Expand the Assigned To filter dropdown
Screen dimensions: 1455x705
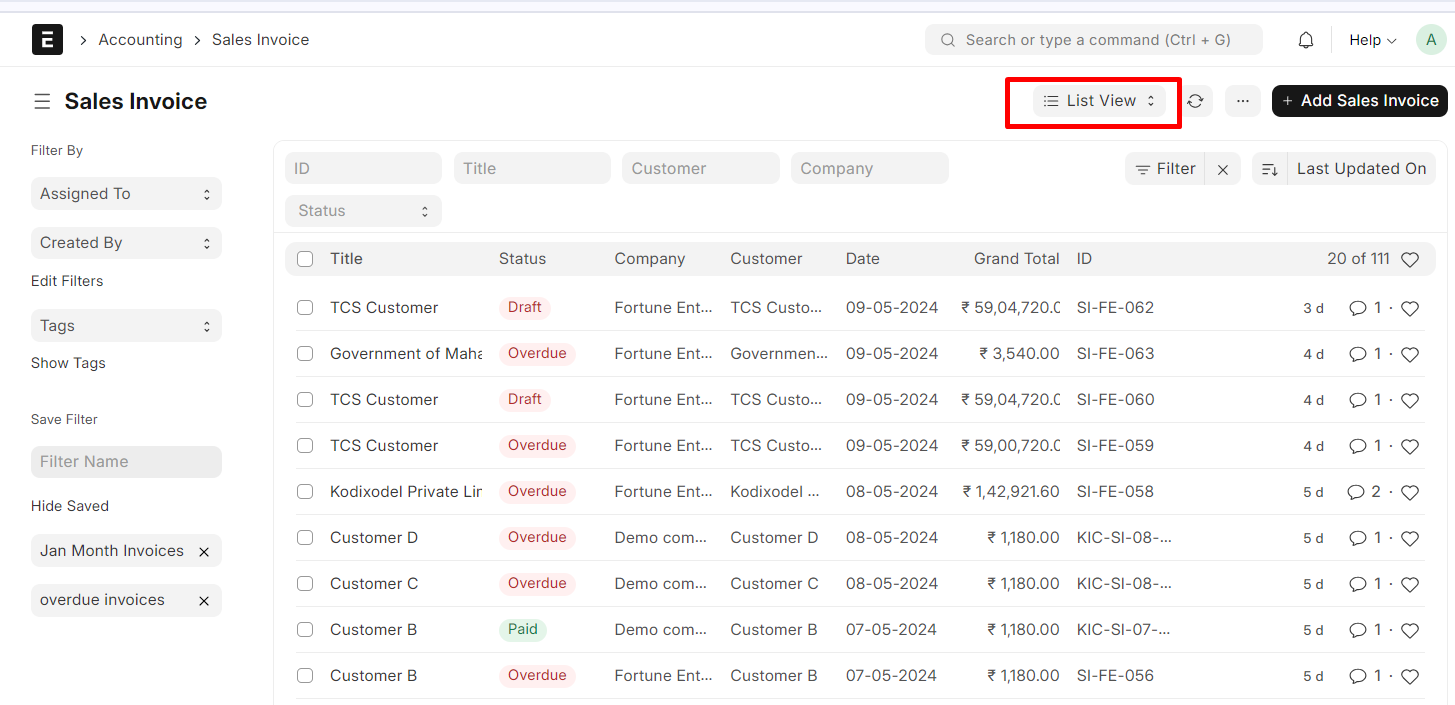coord(126,194)
